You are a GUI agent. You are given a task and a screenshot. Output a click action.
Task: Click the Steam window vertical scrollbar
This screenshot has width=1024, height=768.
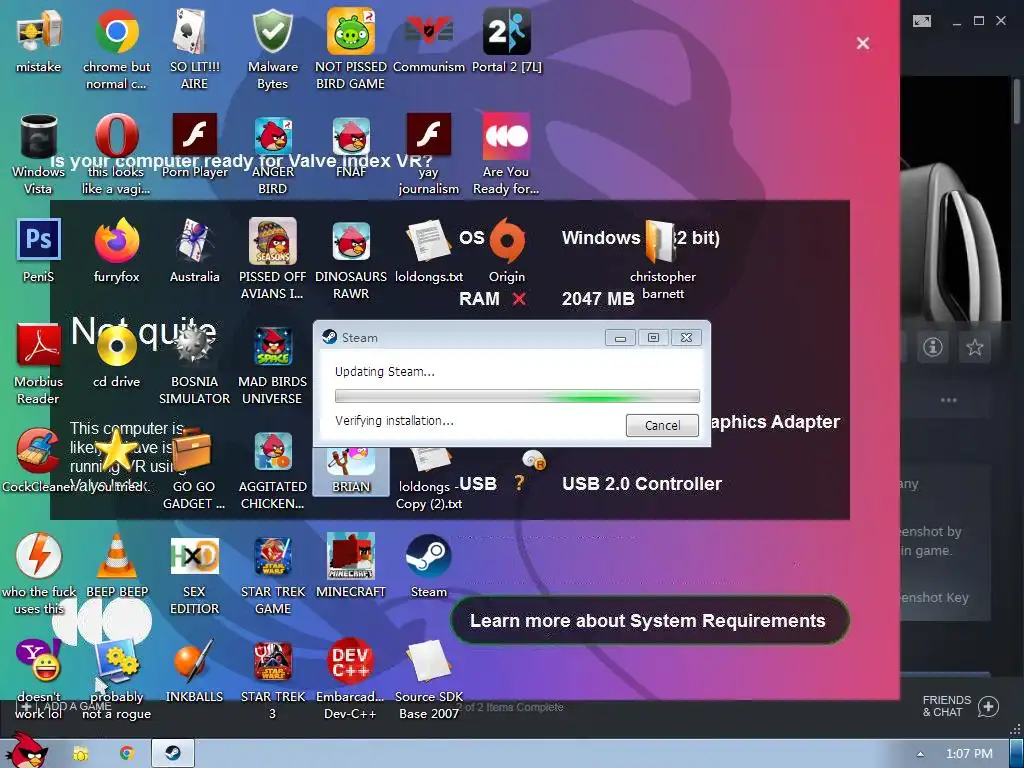1017,101
